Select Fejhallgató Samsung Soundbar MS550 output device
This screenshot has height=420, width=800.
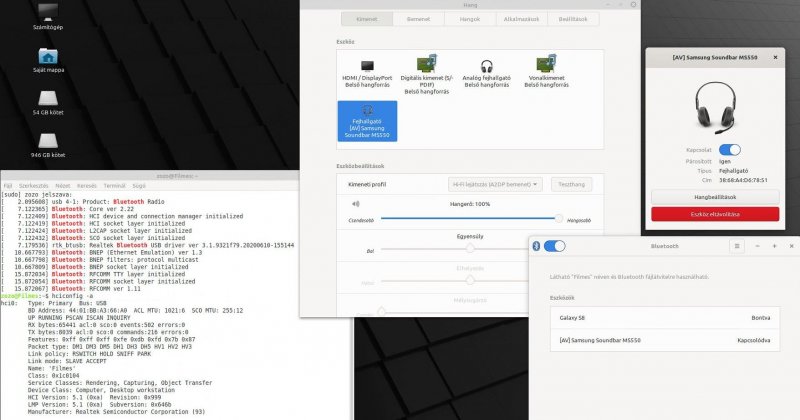[x=367, y=121]
